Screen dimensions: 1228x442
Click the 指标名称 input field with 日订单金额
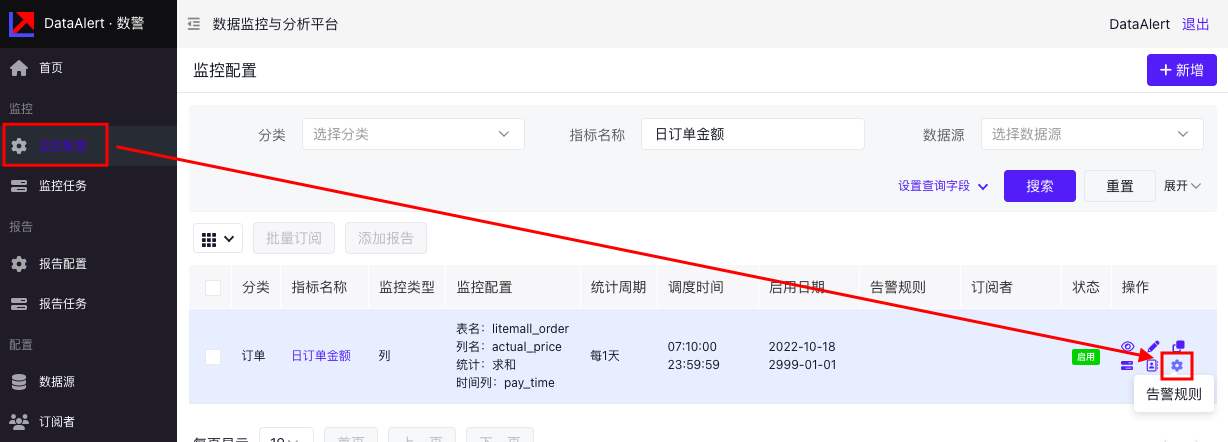click(x=752, y=134)
